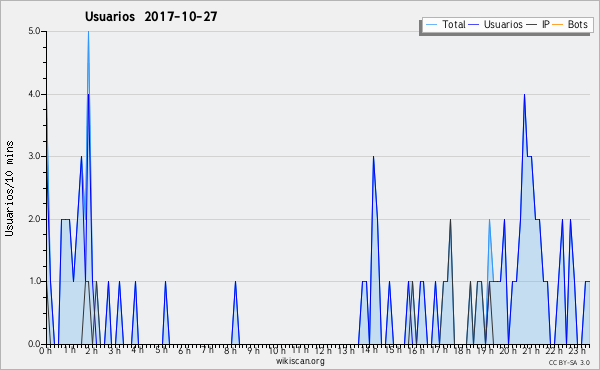Select the Bots legend label

(577, 24)
